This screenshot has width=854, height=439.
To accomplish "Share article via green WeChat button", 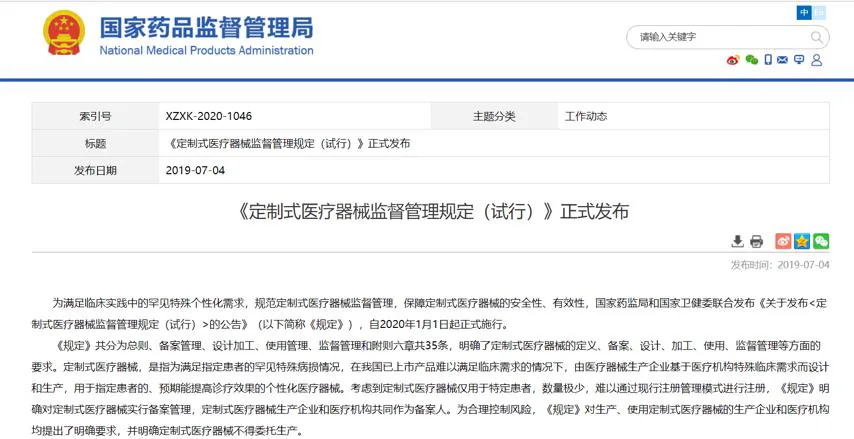I will (821, 241).
